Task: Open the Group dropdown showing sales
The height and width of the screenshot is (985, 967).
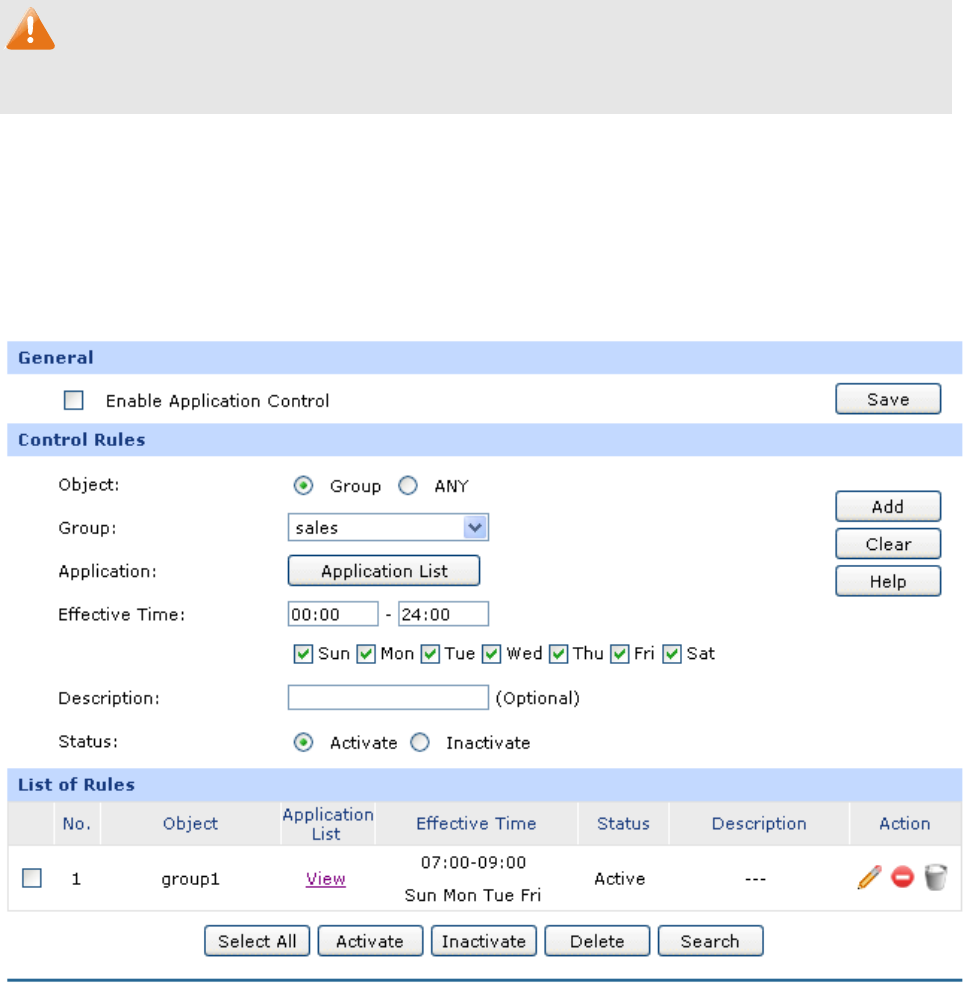Action: pyautogui.click(x=388, y=528)
